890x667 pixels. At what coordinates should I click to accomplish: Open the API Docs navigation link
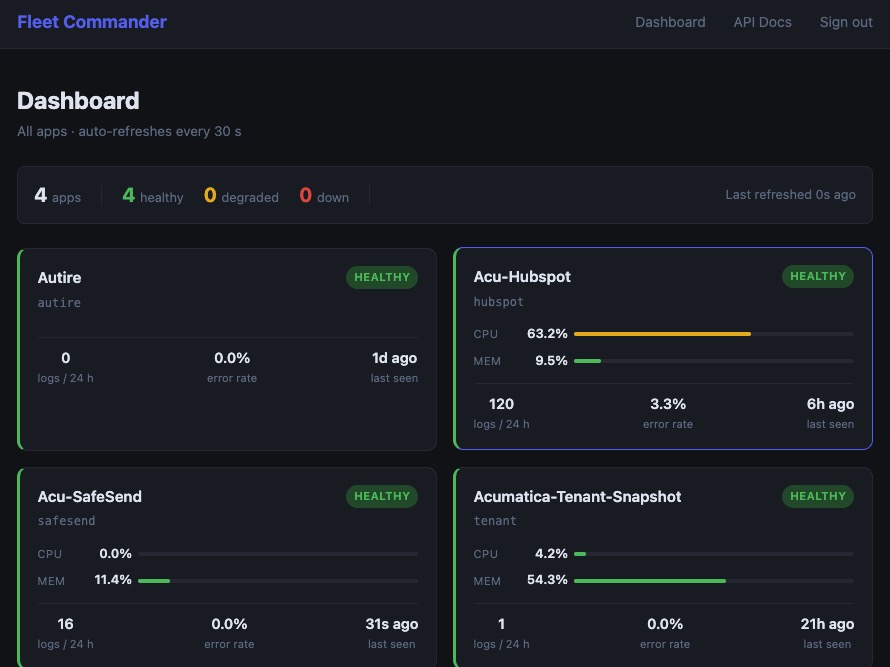click(x=762, y=22)
